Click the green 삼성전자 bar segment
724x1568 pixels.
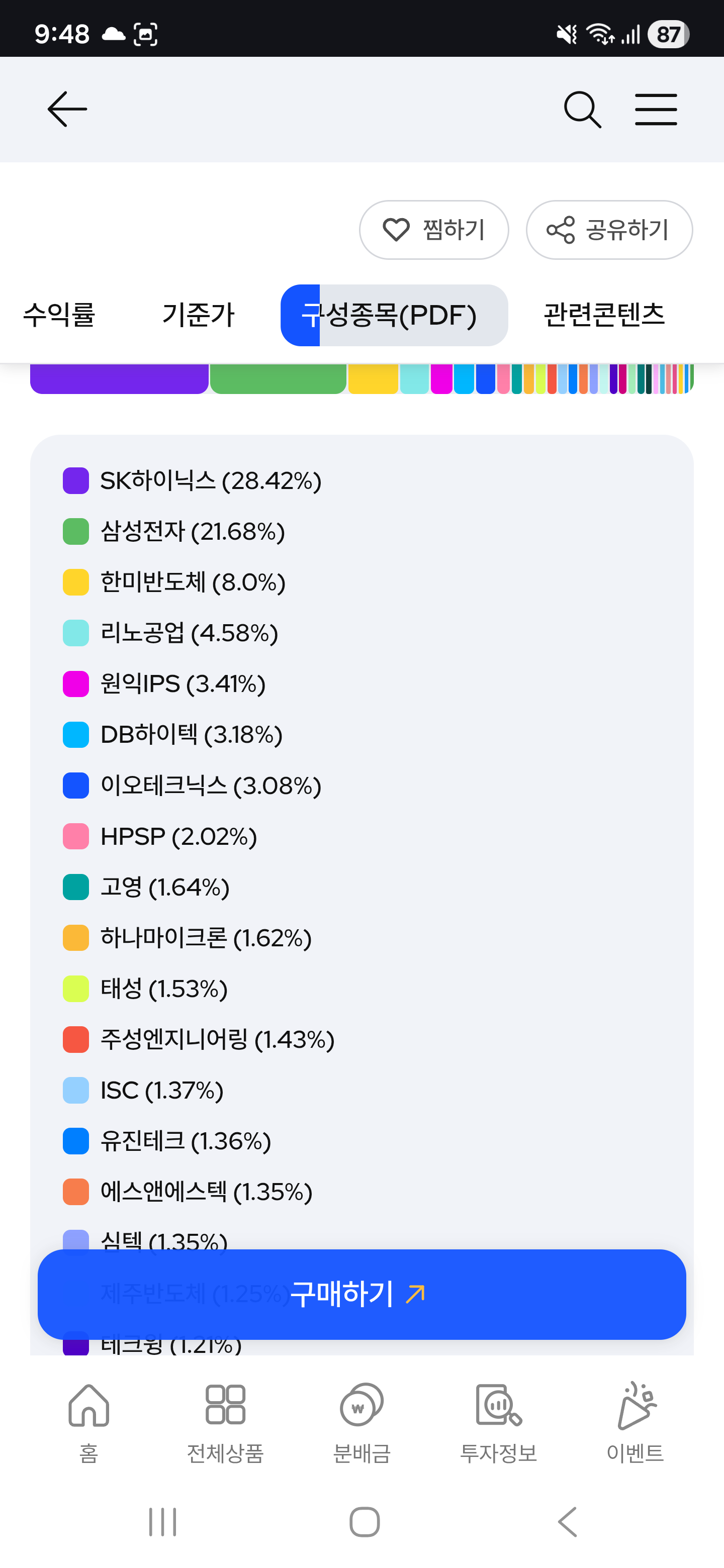click(x=278, y=378)
